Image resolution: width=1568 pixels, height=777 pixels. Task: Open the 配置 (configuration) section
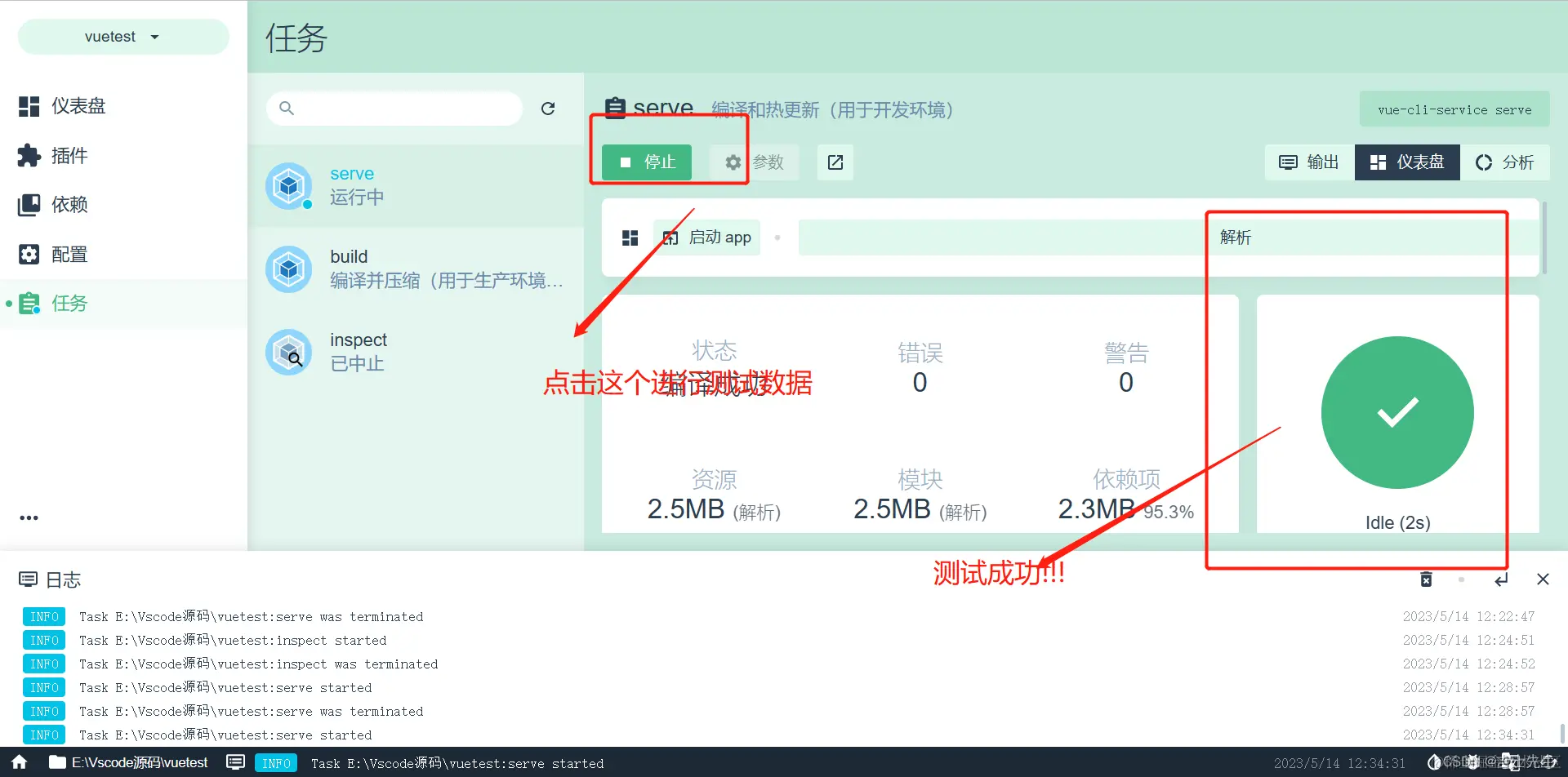tap(71, 254)
